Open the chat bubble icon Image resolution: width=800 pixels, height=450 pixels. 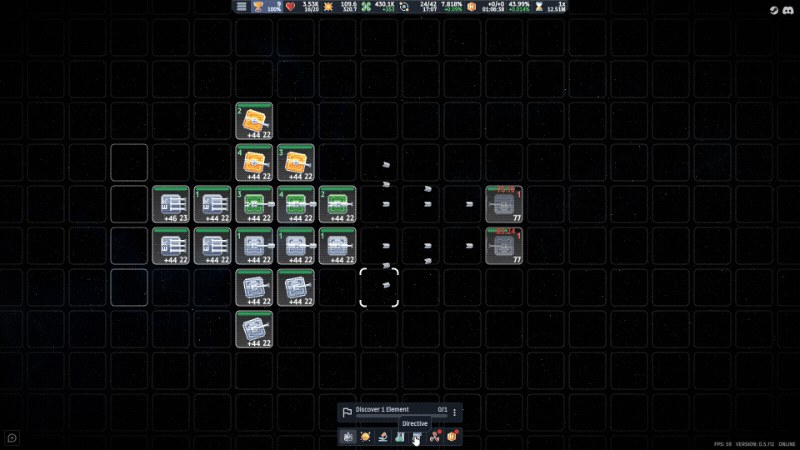12,438
